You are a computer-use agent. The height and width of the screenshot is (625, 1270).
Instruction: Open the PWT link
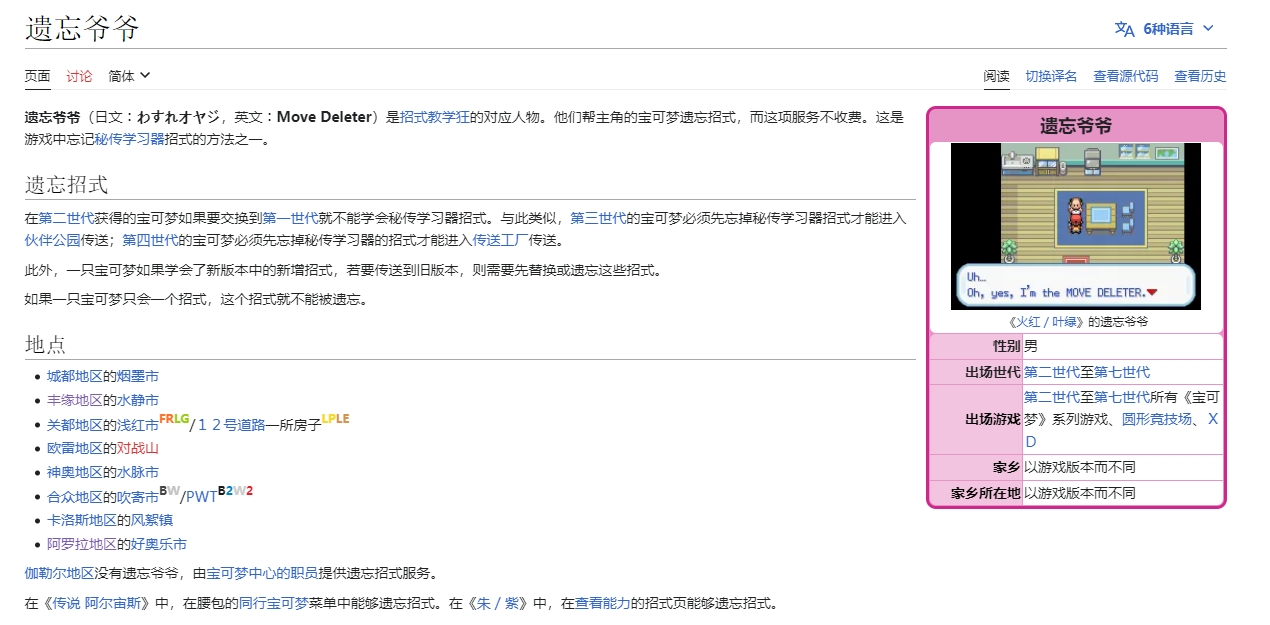pos(201,497)
